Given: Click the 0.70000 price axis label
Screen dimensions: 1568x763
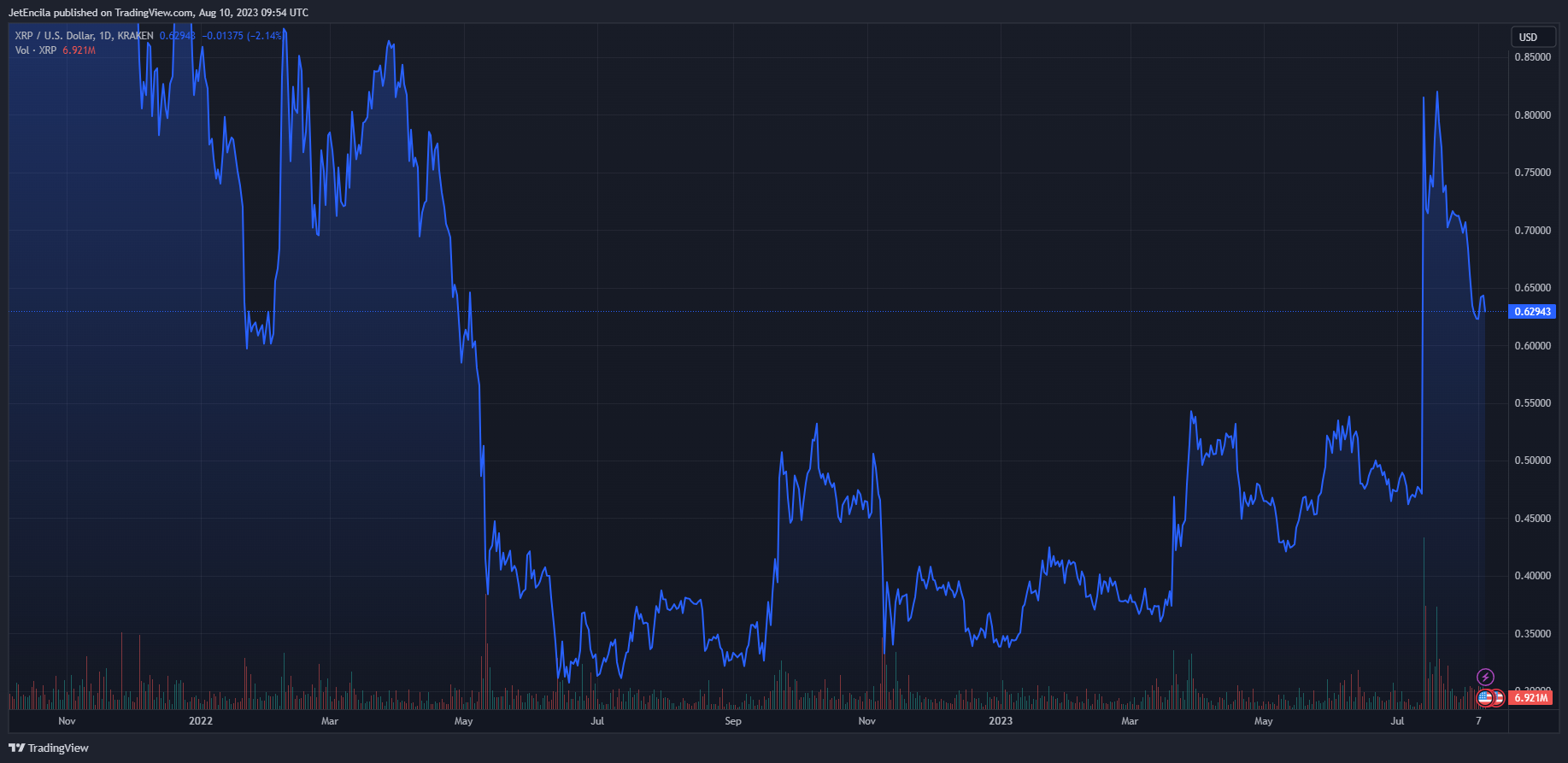Looking at the screenshot, I should point(1533,231).
